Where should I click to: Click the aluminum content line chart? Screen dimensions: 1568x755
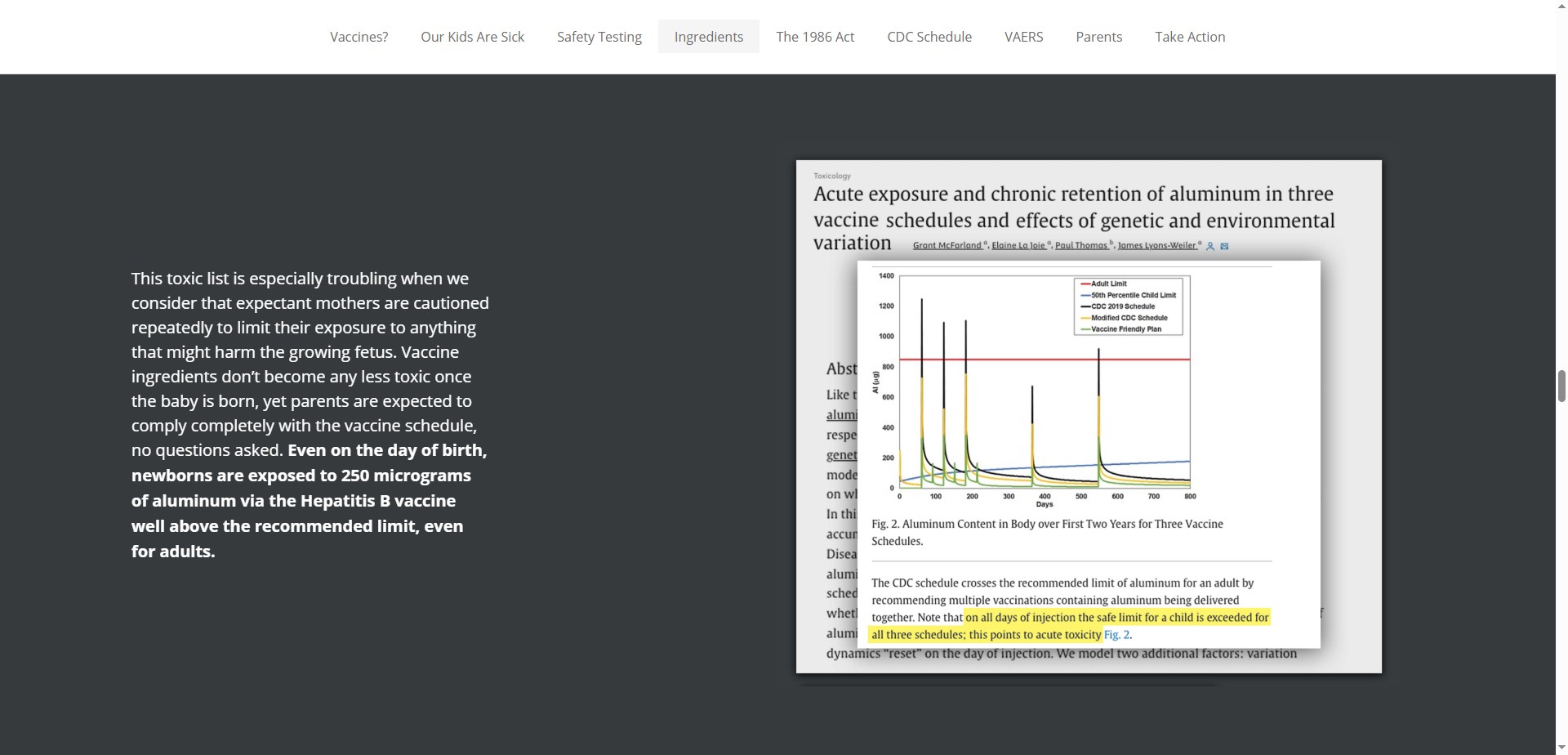1044,409
